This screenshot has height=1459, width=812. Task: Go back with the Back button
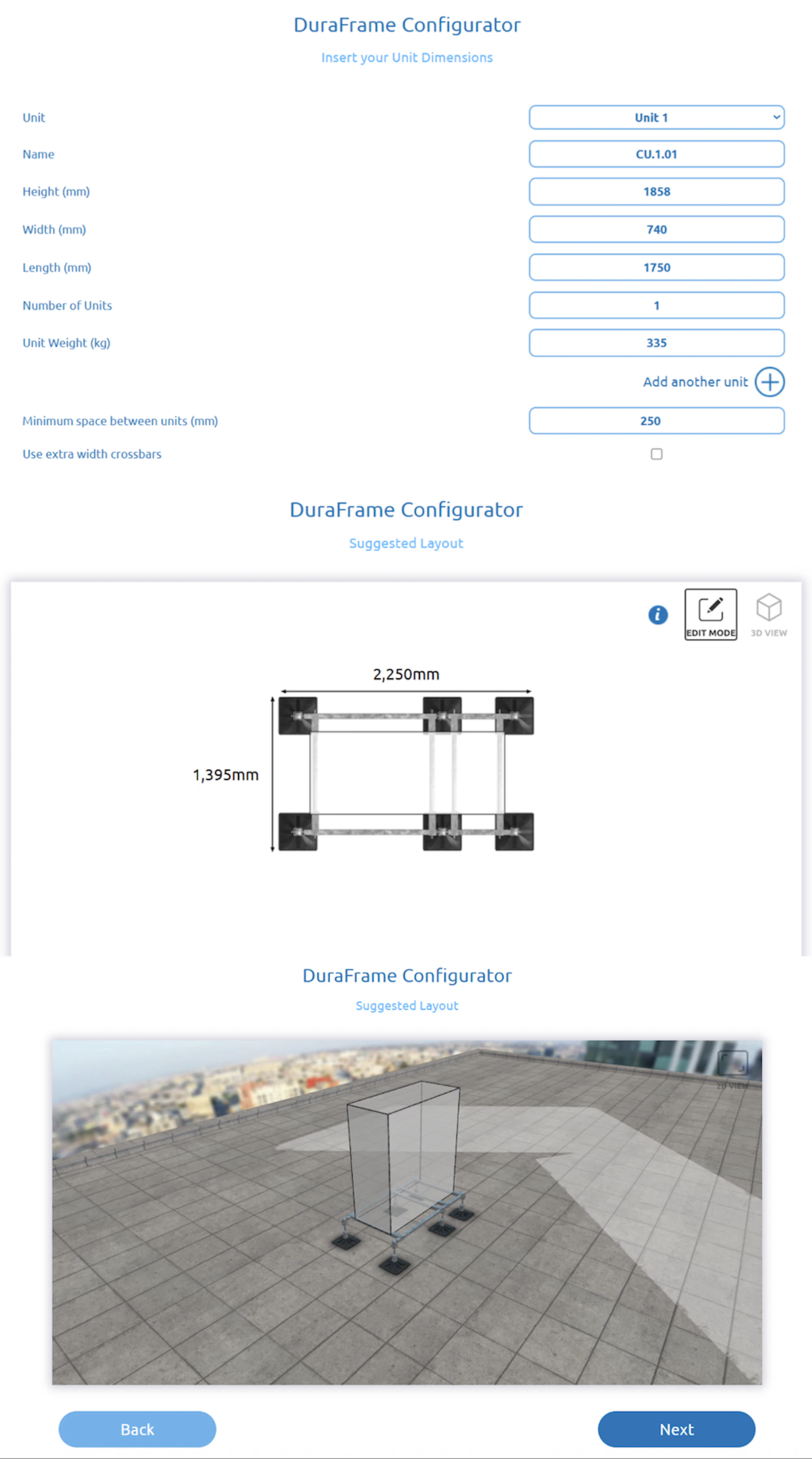click(137, 1429)
